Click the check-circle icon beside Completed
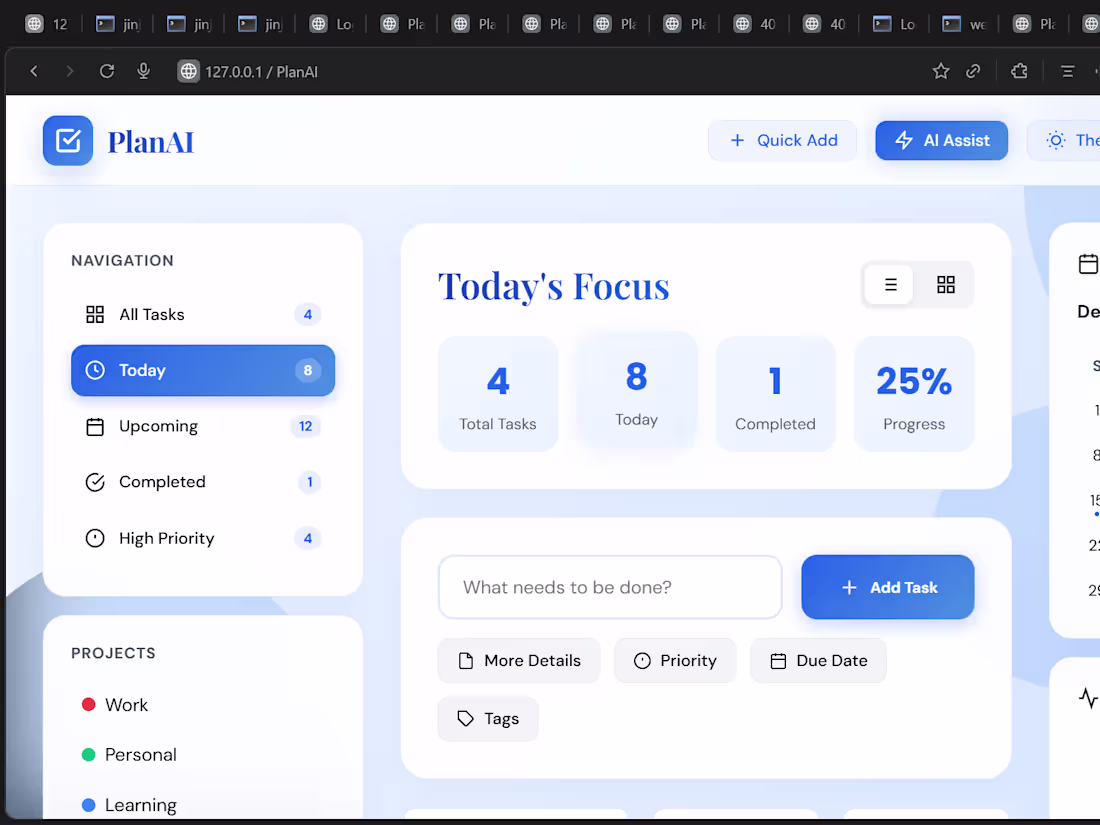 coord(95,482)
